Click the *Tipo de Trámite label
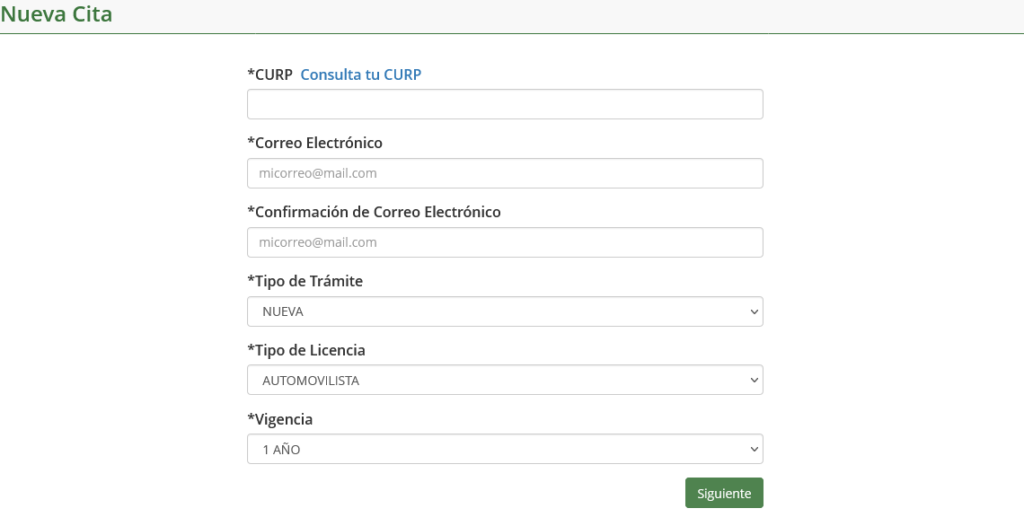1024x526 pixels. point(305,281)
